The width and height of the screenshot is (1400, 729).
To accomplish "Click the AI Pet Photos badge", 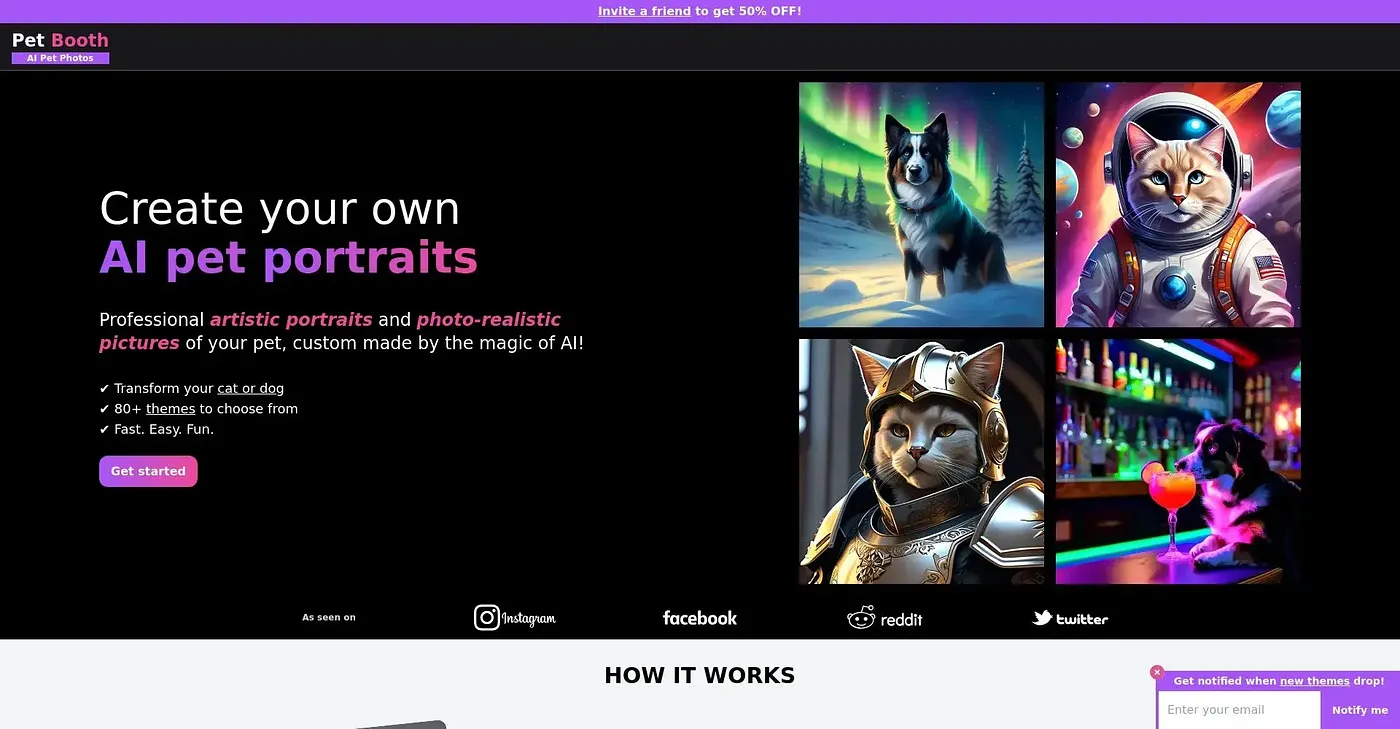I will 60,58.
